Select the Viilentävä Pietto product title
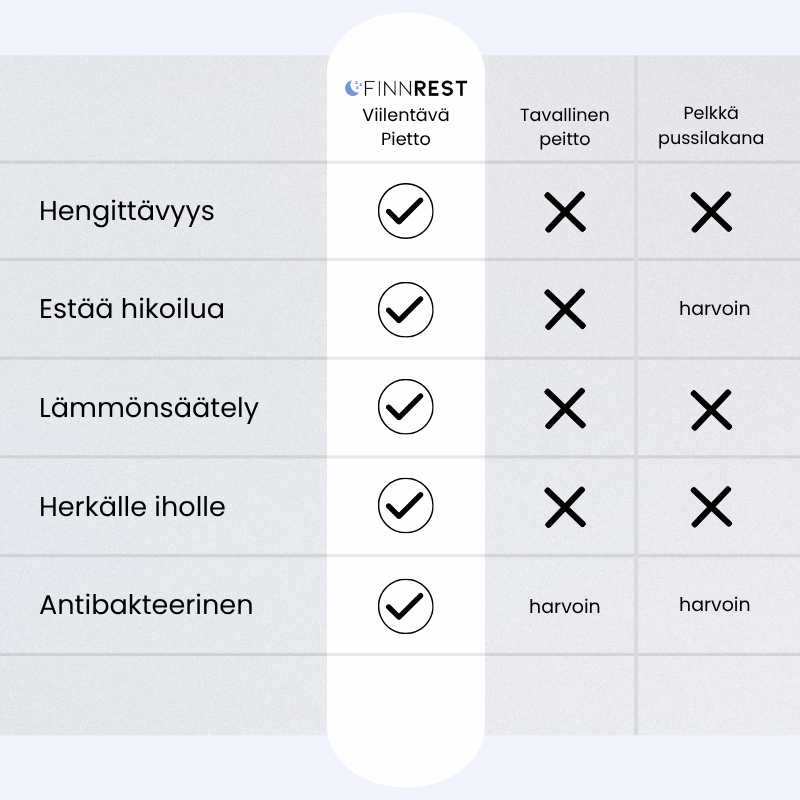The width and height of the screenshot is (800, 800). pyautogui.click(x=406, y=127)
